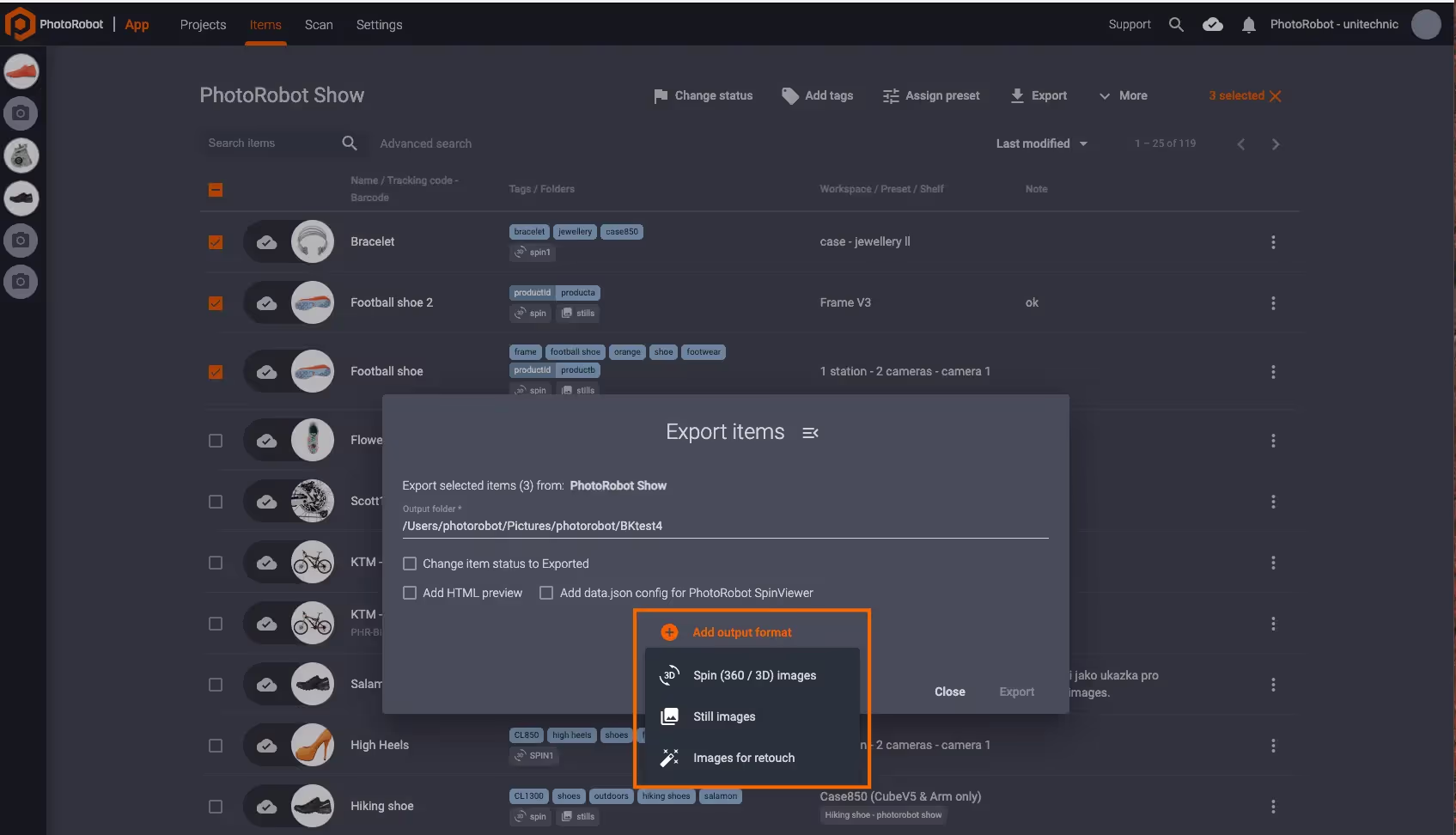Image resolution: width=1456 pixels, height=835 pixels.
Task: Open Items tab
Action: (x=265, y=25)
